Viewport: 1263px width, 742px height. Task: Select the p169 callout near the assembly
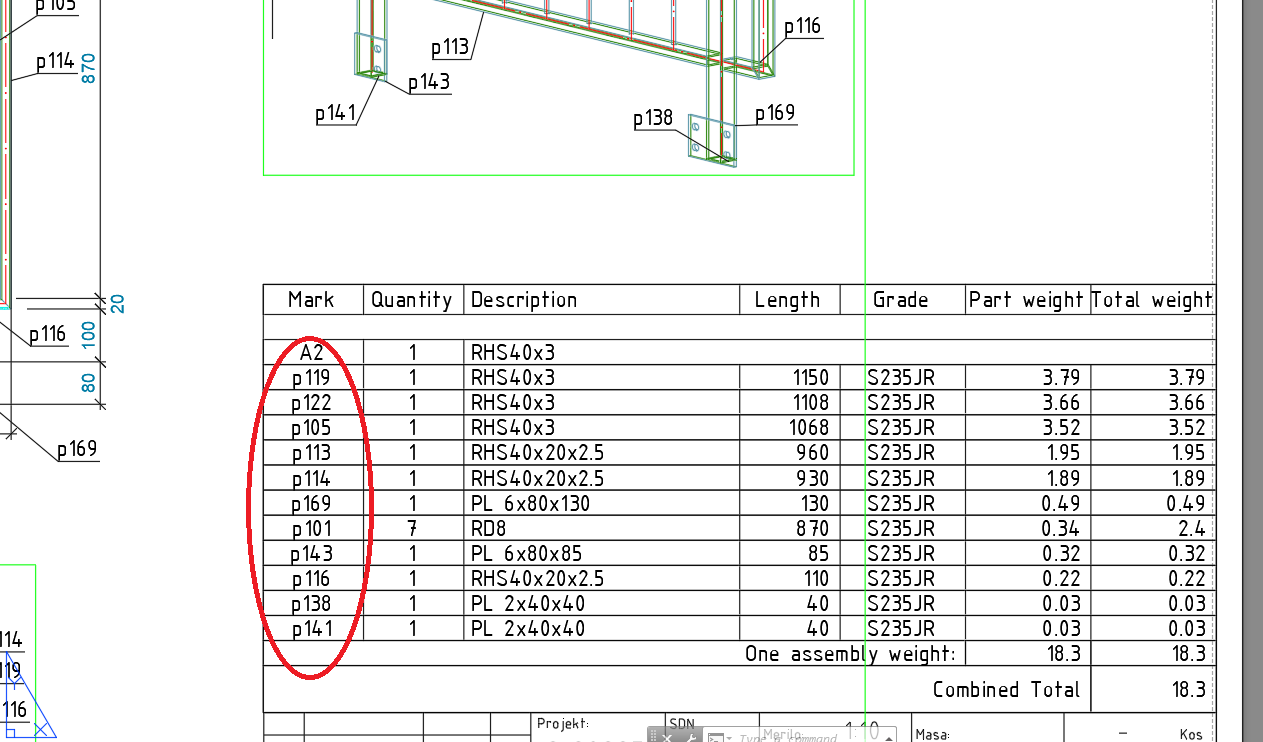(775, 113)
